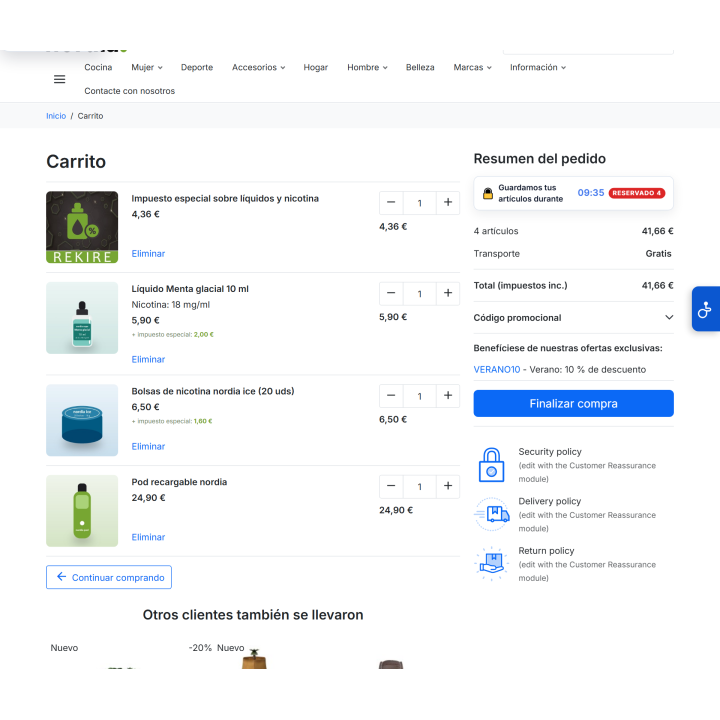Increase quantity of Bolsas de nicotina nordia ice
The image size is (720, 720).
[x=448, y=396]
